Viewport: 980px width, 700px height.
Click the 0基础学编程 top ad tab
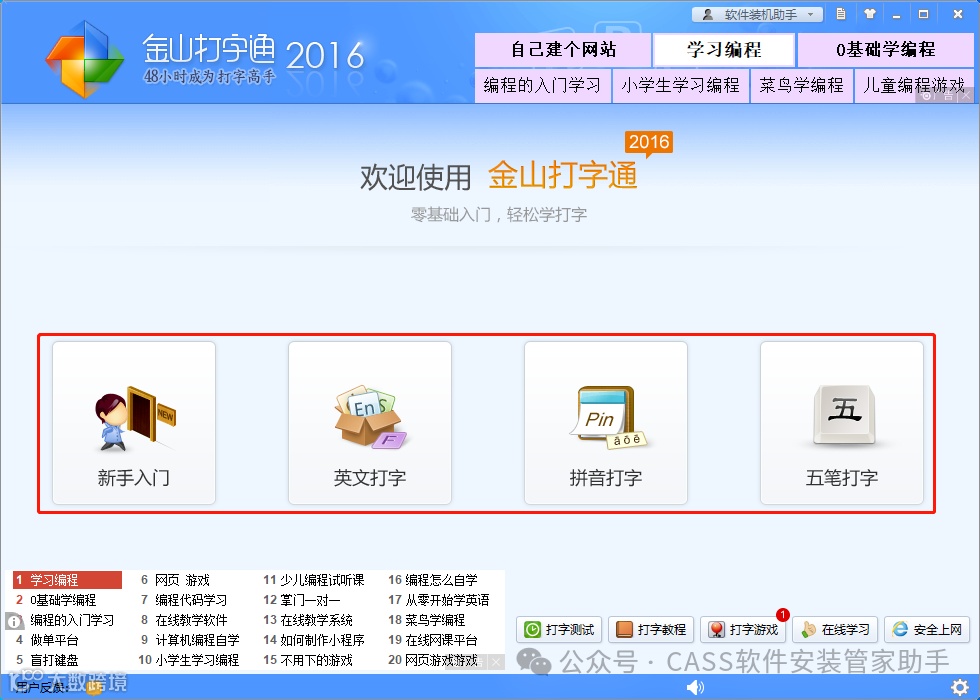[x=886, y=49]
